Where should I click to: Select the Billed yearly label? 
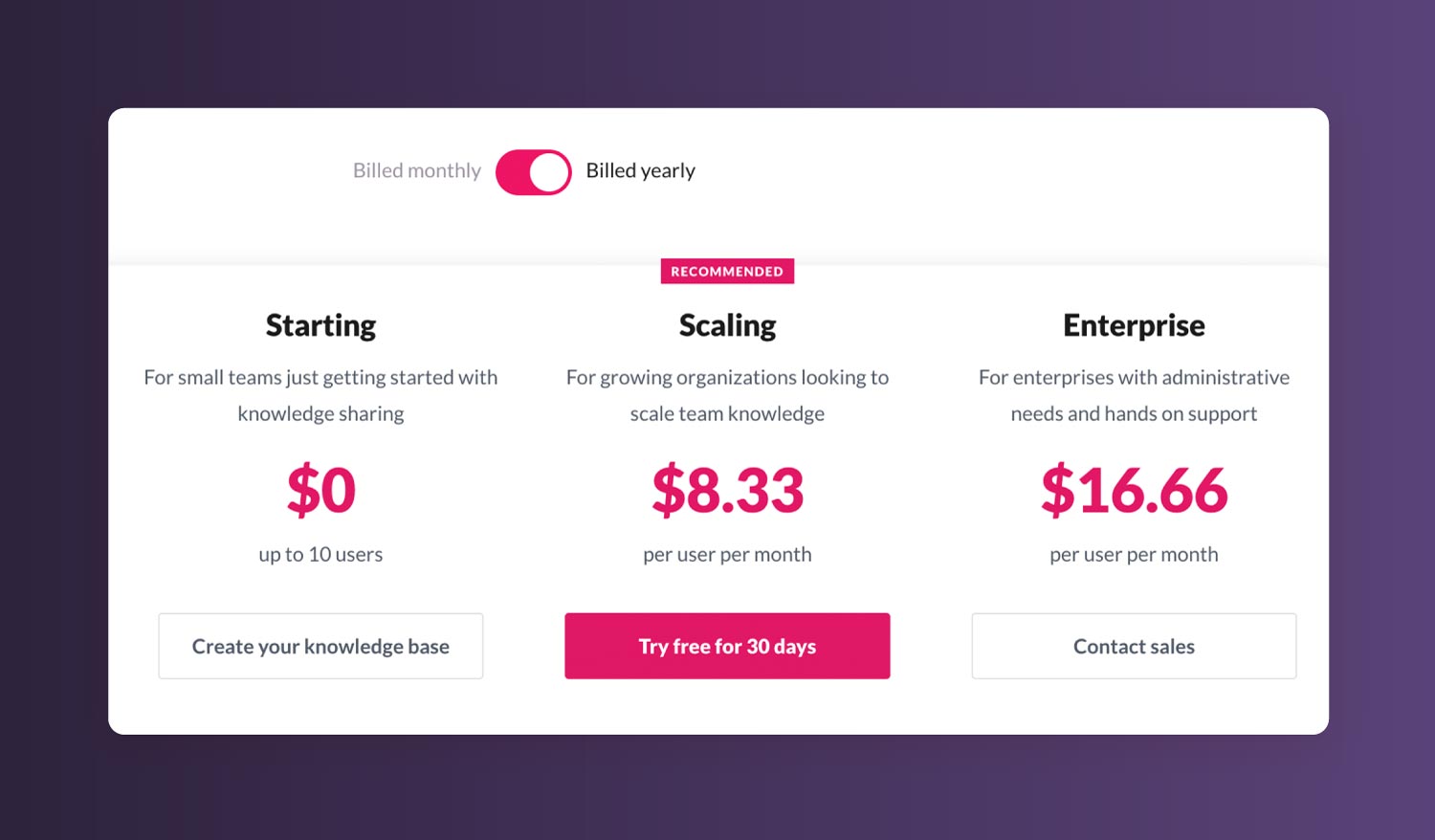tap(640, 170)
